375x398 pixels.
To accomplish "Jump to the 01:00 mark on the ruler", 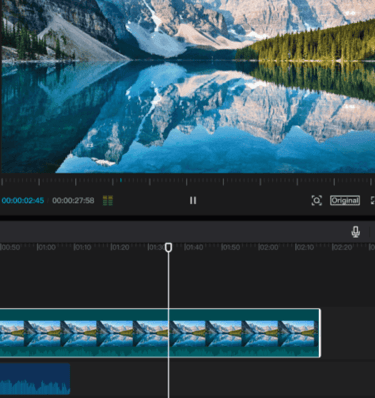I will 46,247.
